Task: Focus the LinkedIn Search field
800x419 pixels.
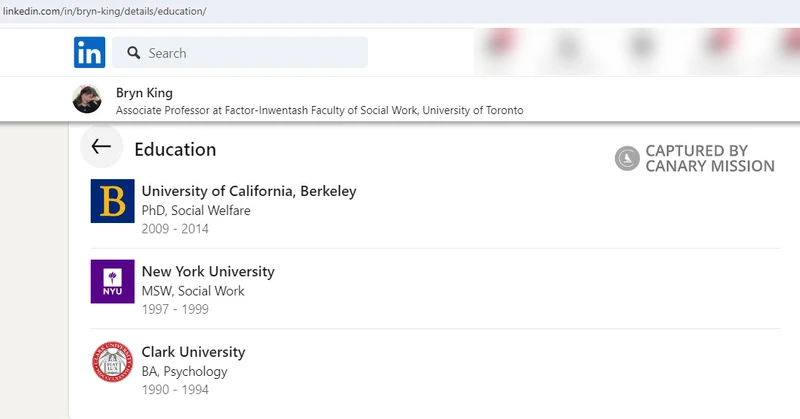Action: [250, 53]
